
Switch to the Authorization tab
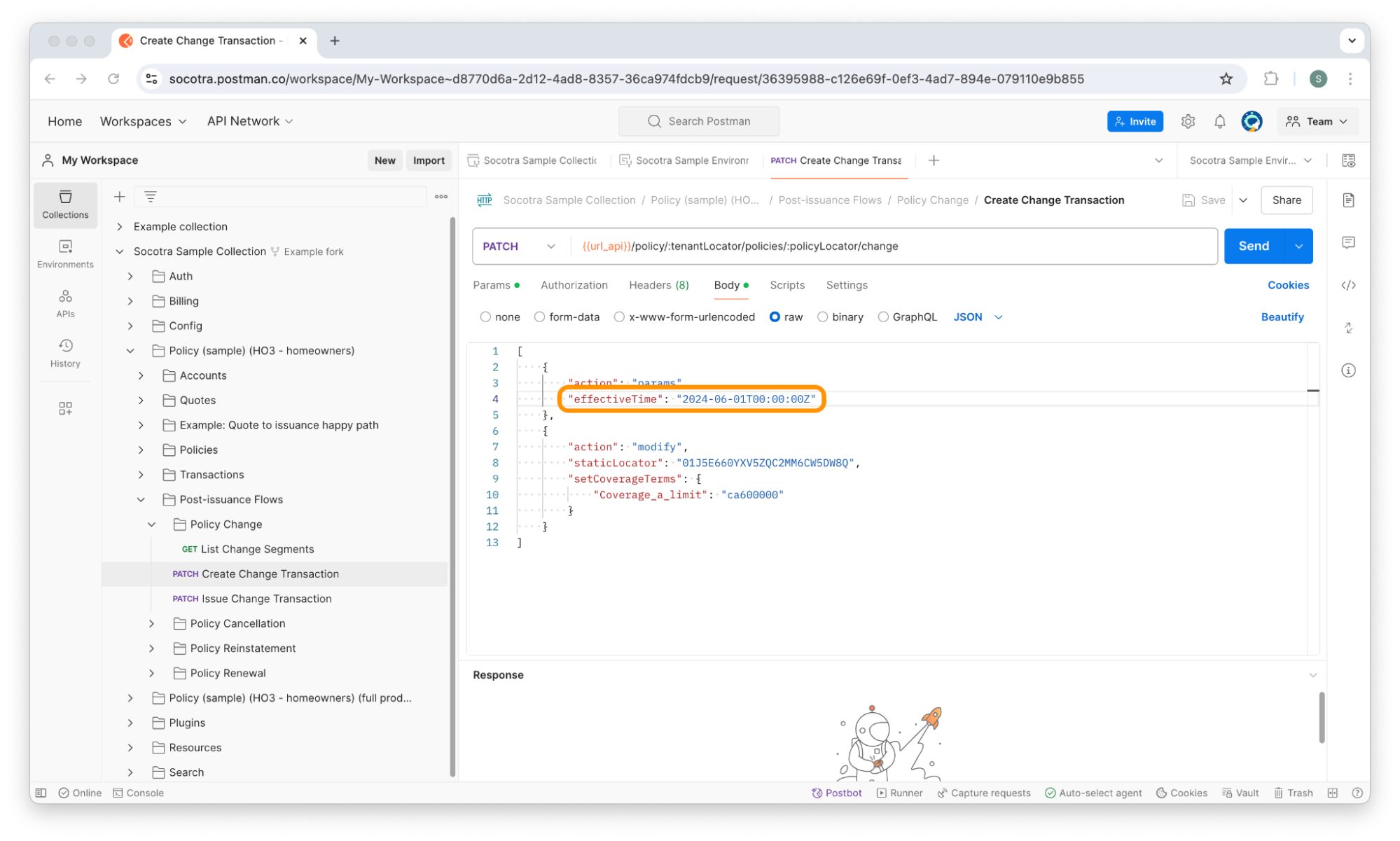(574, 285)
